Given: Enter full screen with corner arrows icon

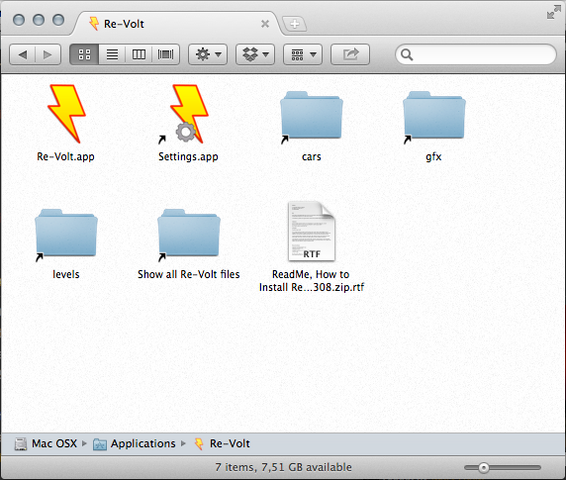Looking at the screenshot, I should (554, 12).
